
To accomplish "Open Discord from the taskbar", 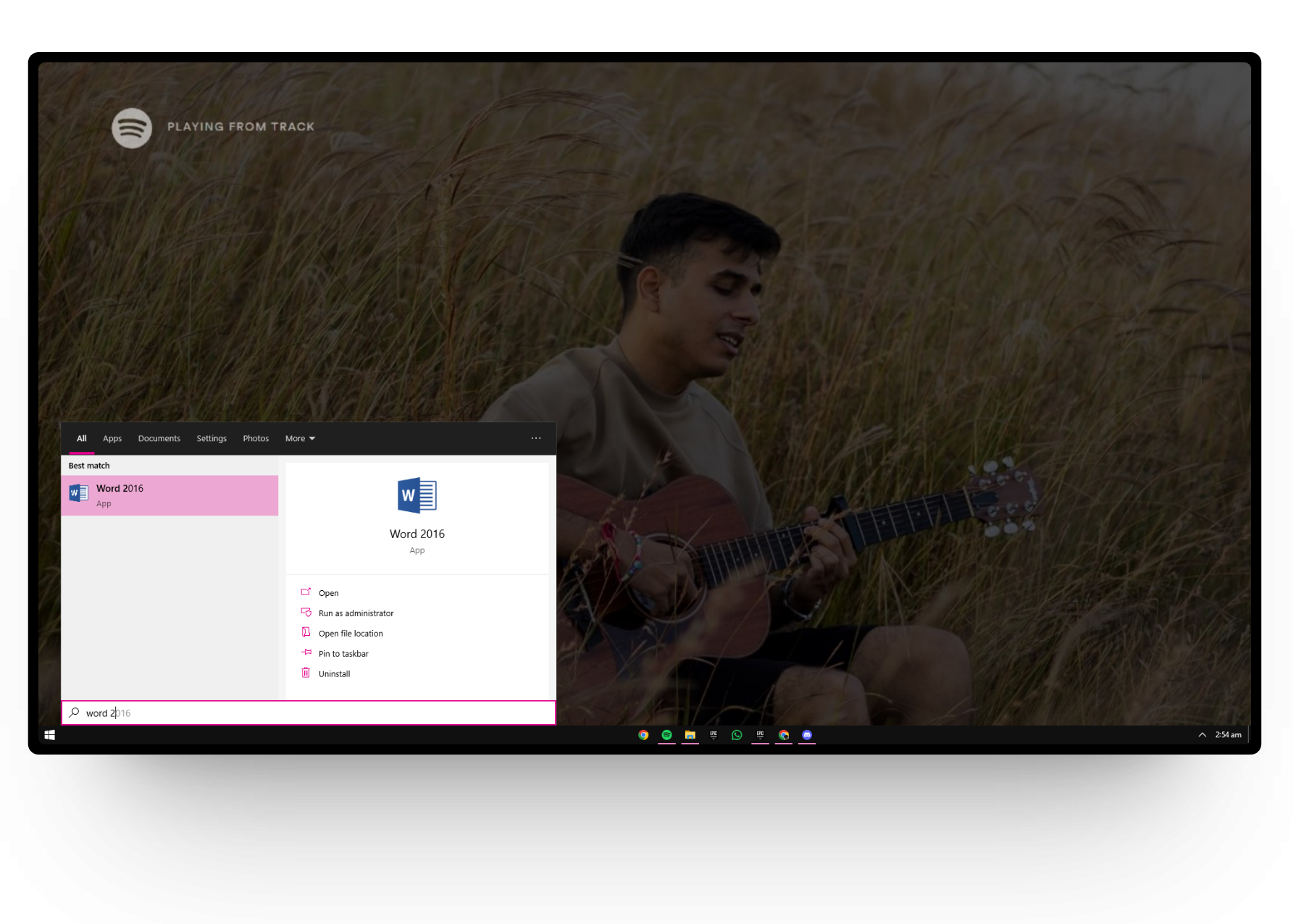I will [807, 735].
